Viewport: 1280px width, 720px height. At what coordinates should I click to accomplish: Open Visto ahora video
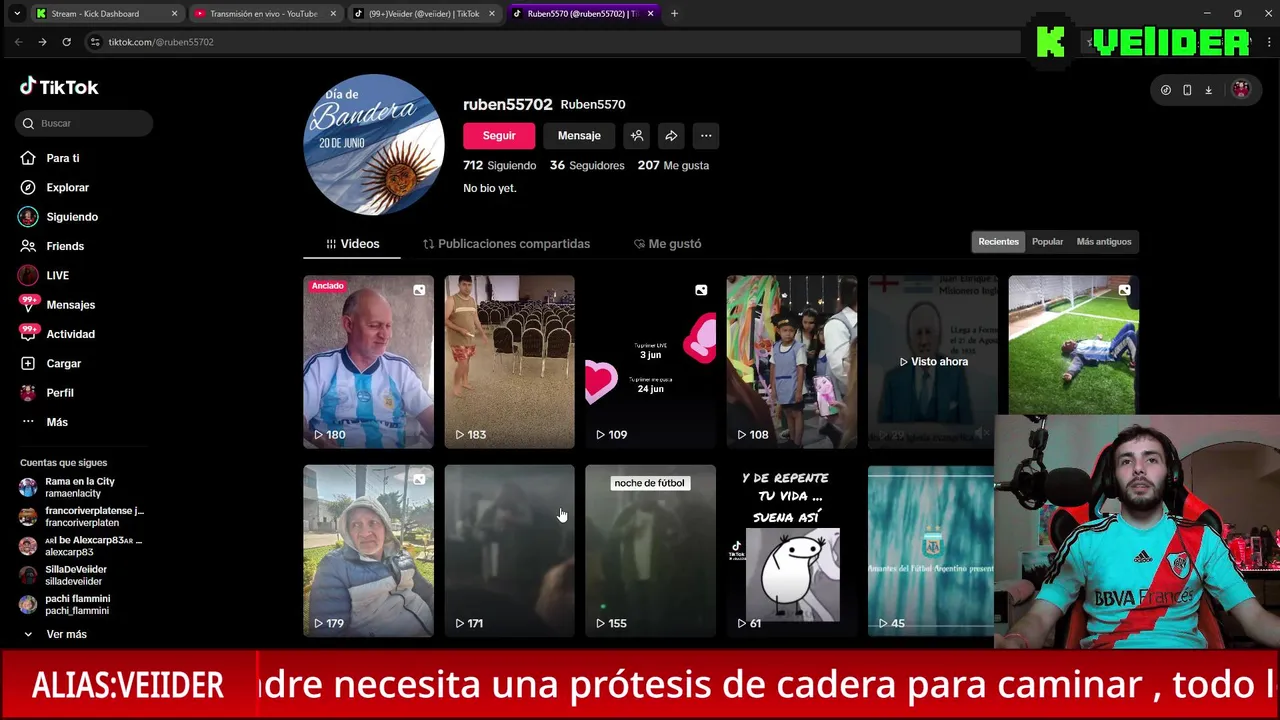(x=933, y=362)
